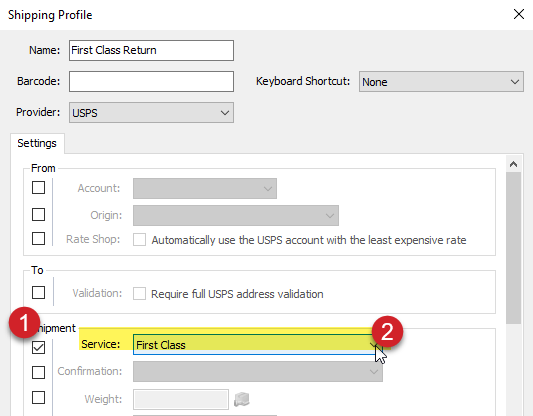Screen dimensions: 533x416
Task: Click the scale icon next to Weight
Action: [x=242, y=399]
